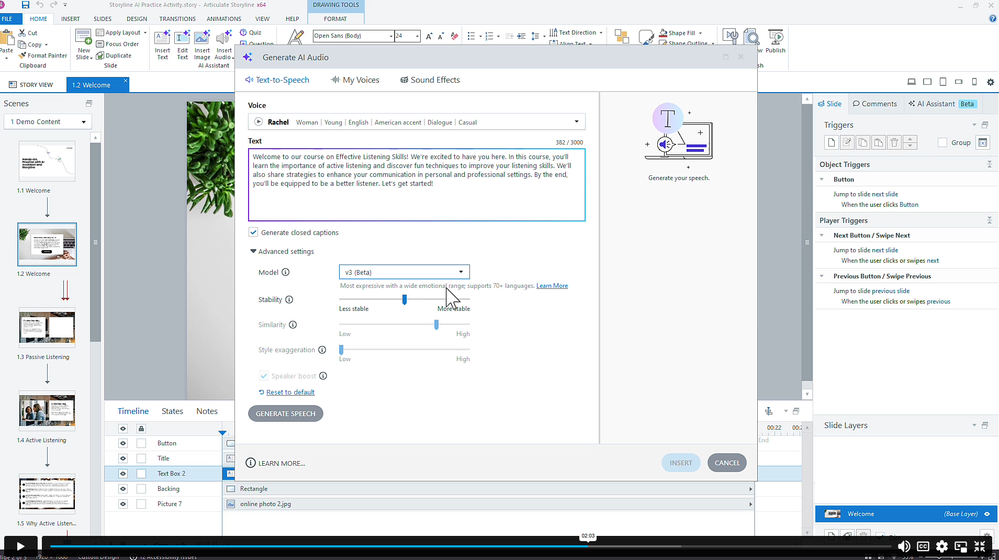Click the delete trigger trash icon
999x560 pixels.
(894, 143)
